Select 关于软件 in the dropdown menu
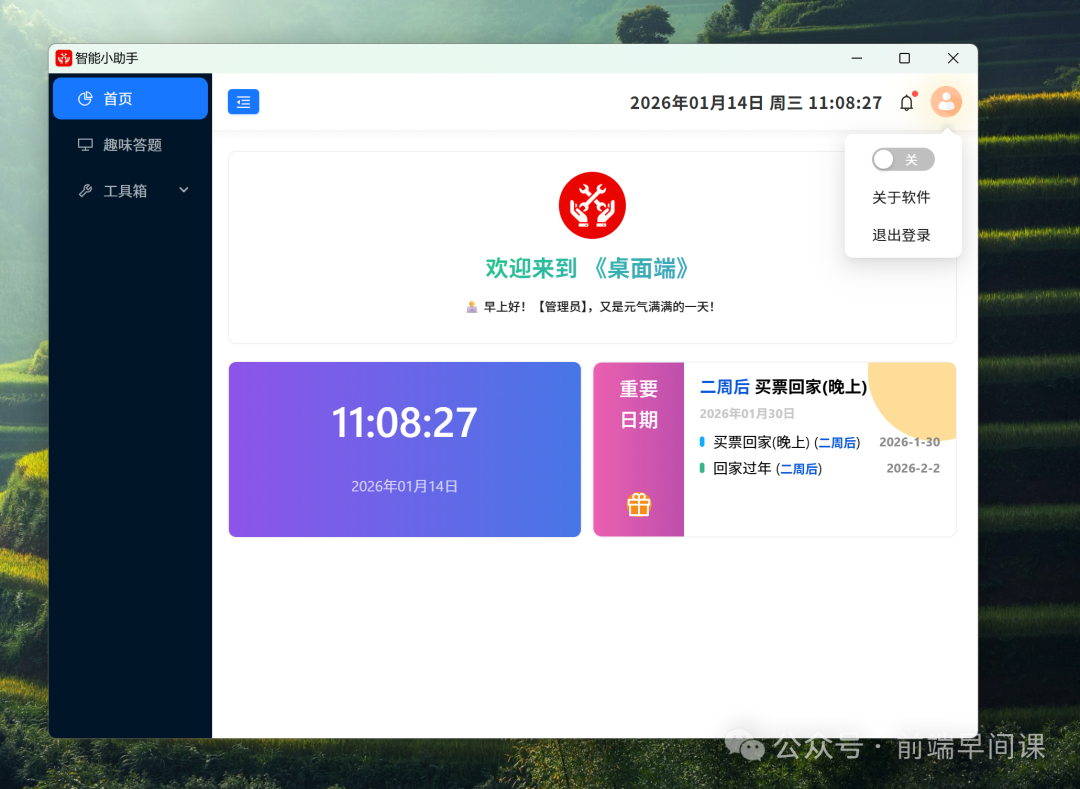This screenshot has width=1080, height=789. click(901, 198)
